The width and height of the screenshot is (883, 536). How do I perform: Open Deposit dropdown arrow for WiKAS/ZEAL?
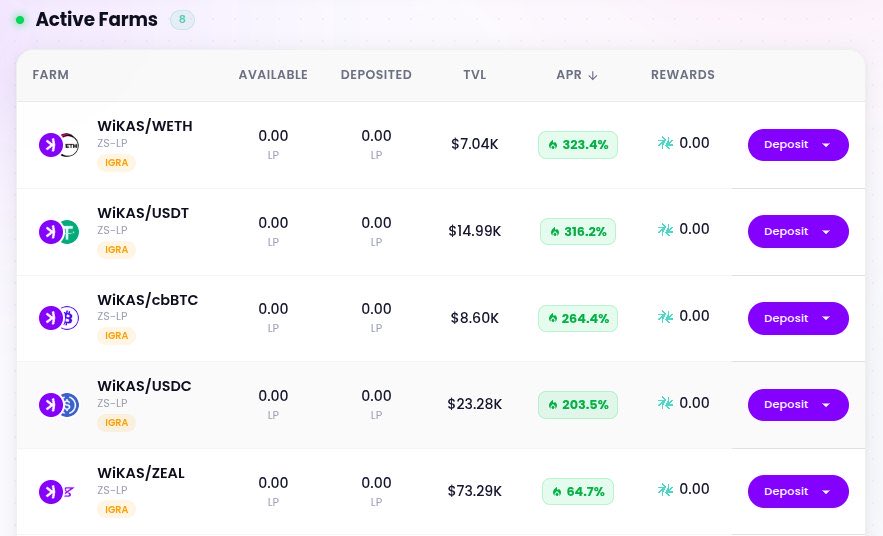[x=826, y=492]
